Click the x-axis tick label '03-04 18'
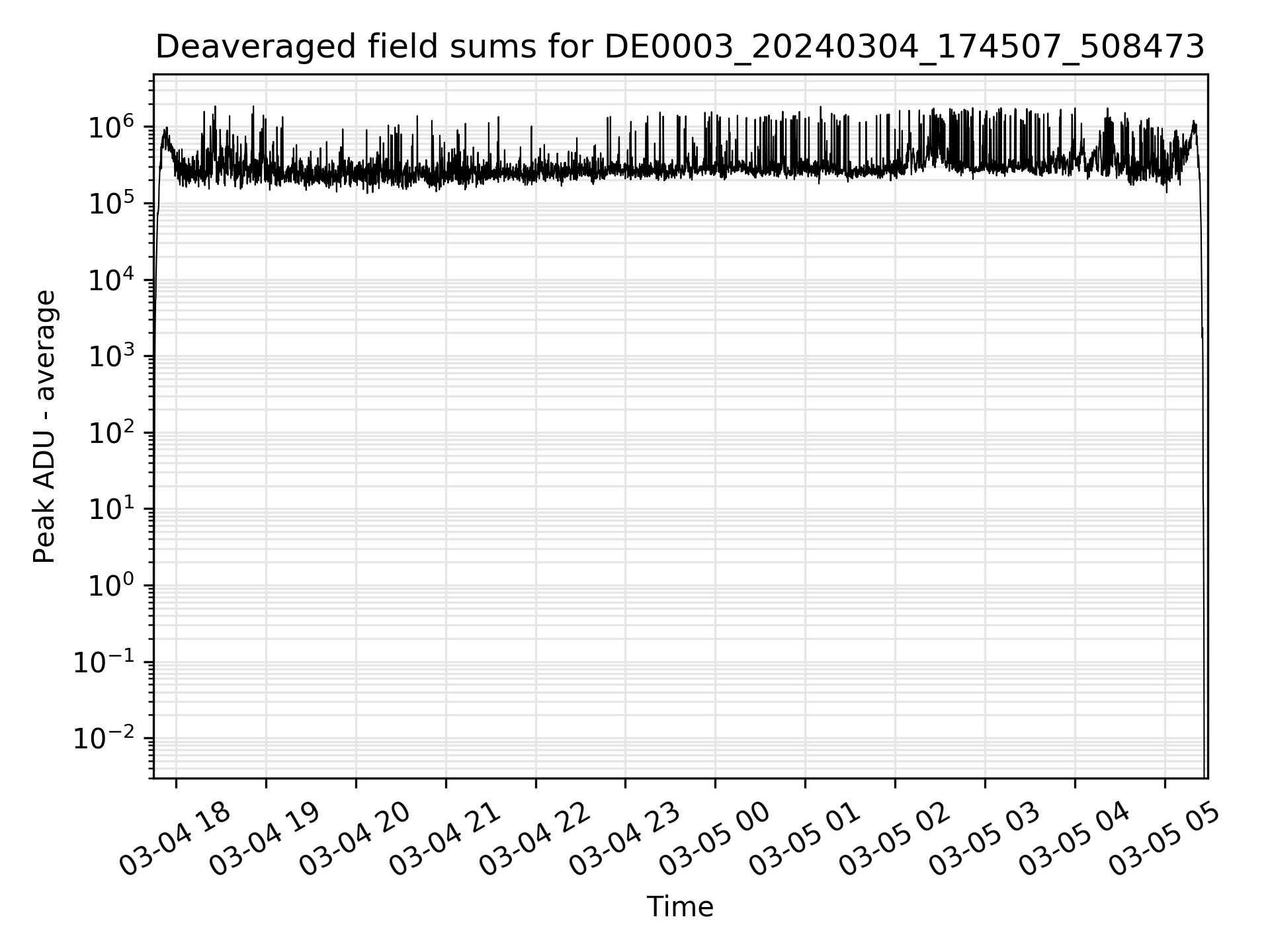1270x952 pixels. click(x=176, y=840)
